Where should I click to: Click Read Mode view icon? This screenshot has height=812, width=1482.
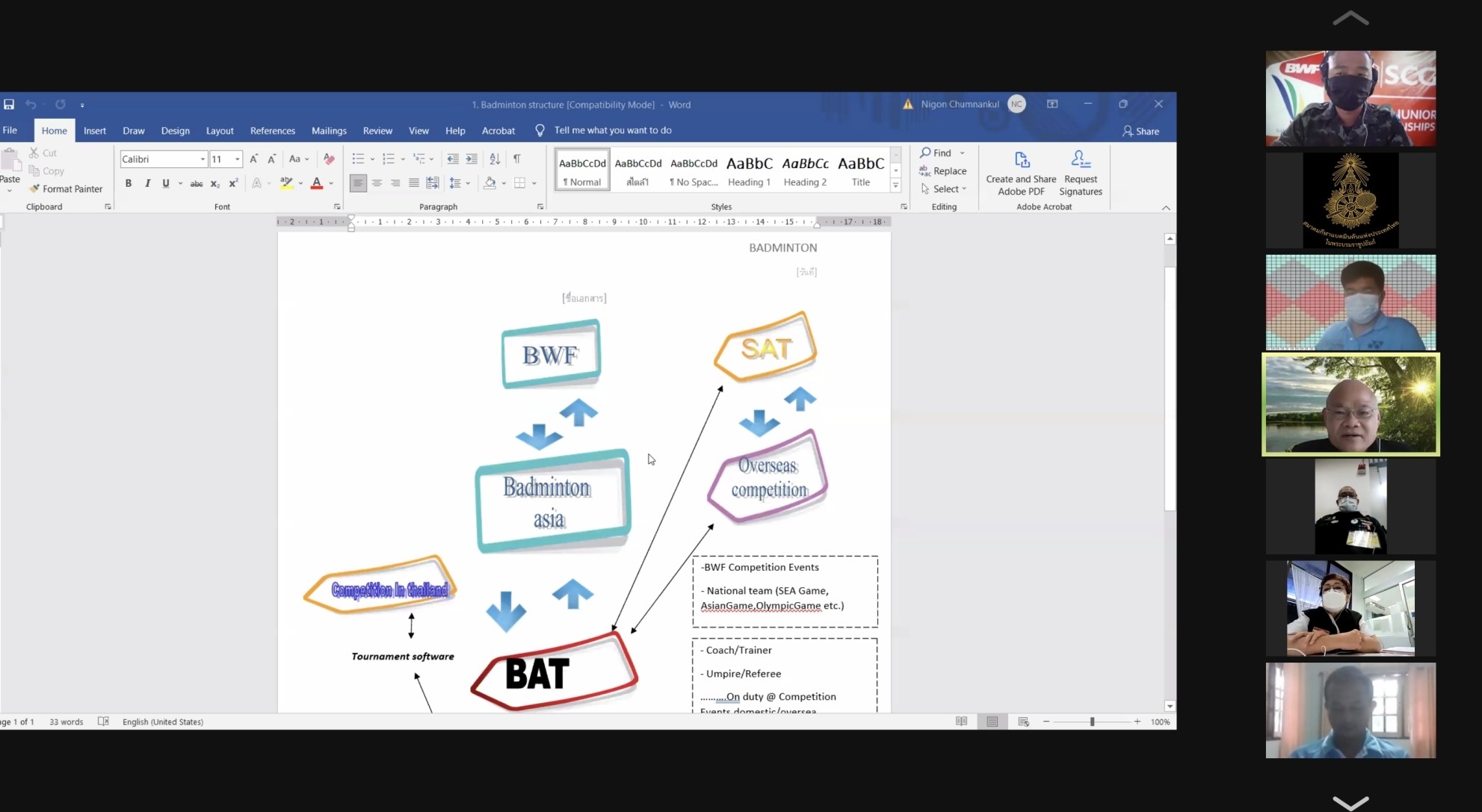click(x=961, y=722)
